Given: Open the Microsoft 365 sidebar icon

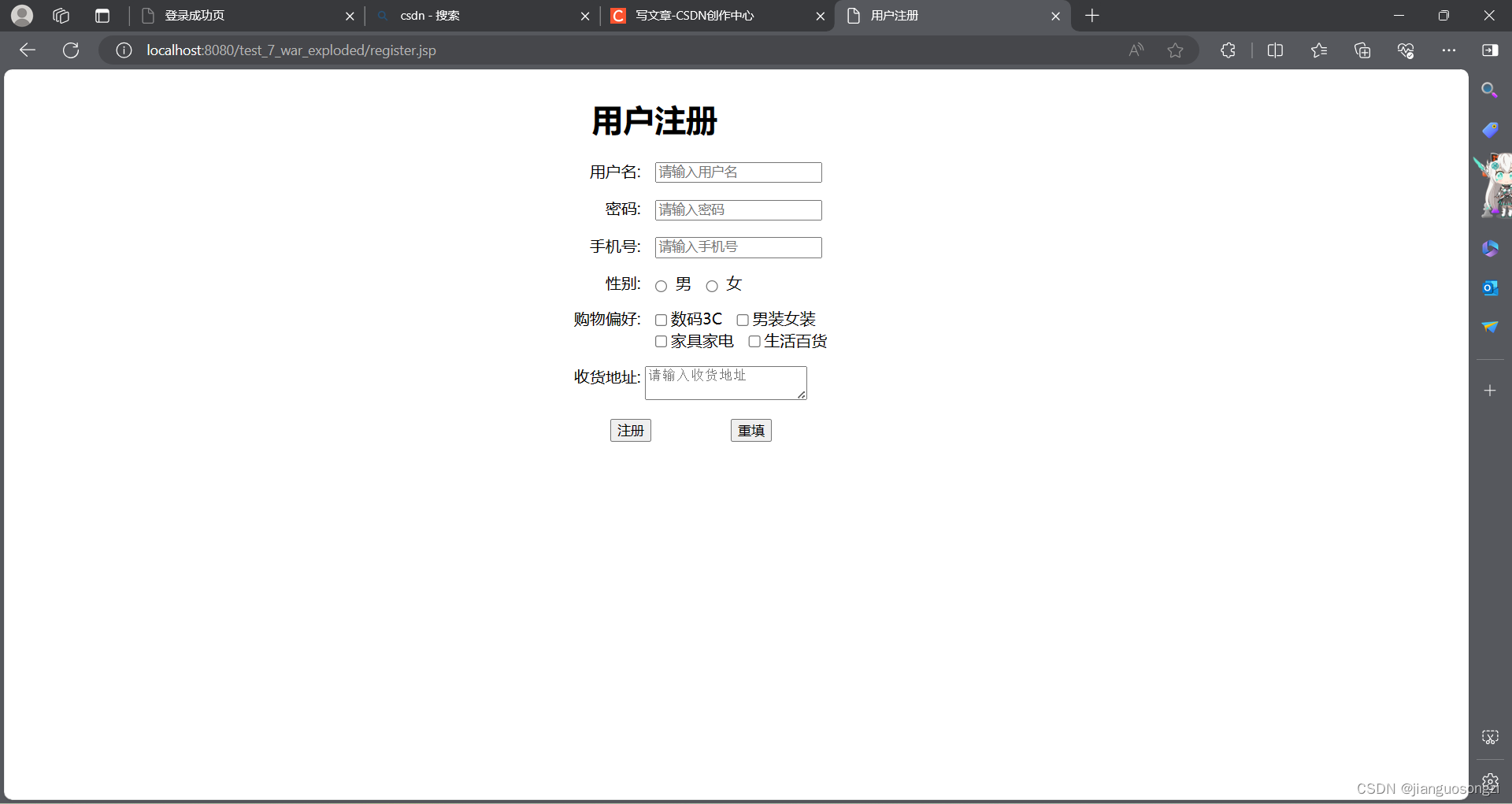Looking at the screenshot, I should (x=1490, y=249).
